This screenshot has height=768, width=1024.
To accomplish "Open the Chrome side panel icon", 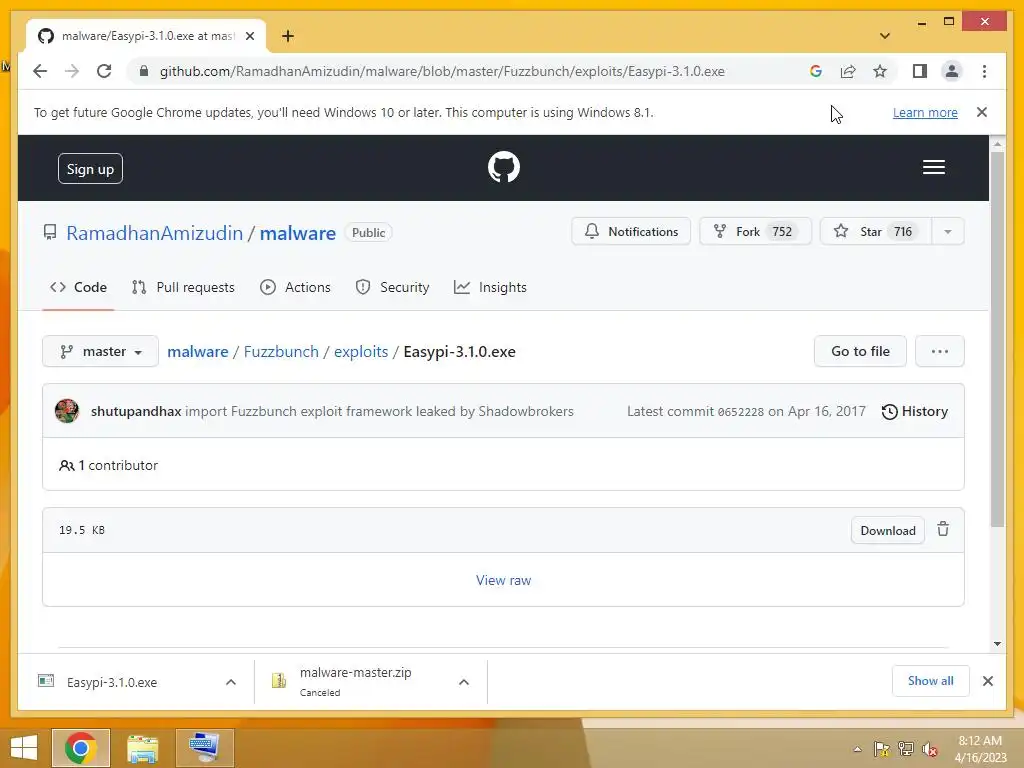I will click(920, 71).
